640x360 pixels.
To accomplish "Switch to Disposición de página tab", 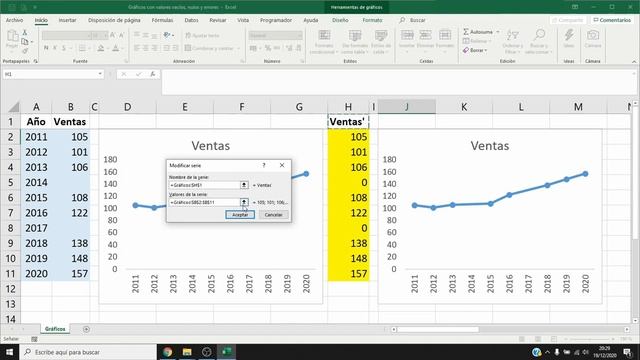I will coord(114,20).
